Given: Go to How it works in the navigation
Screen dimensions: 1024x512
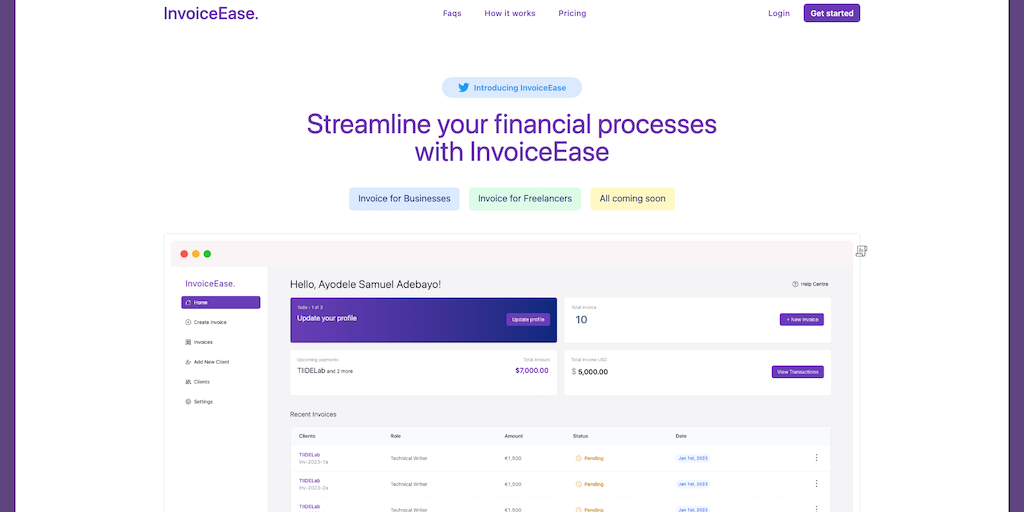Looking at the screenshot, I should coord(510,13).
